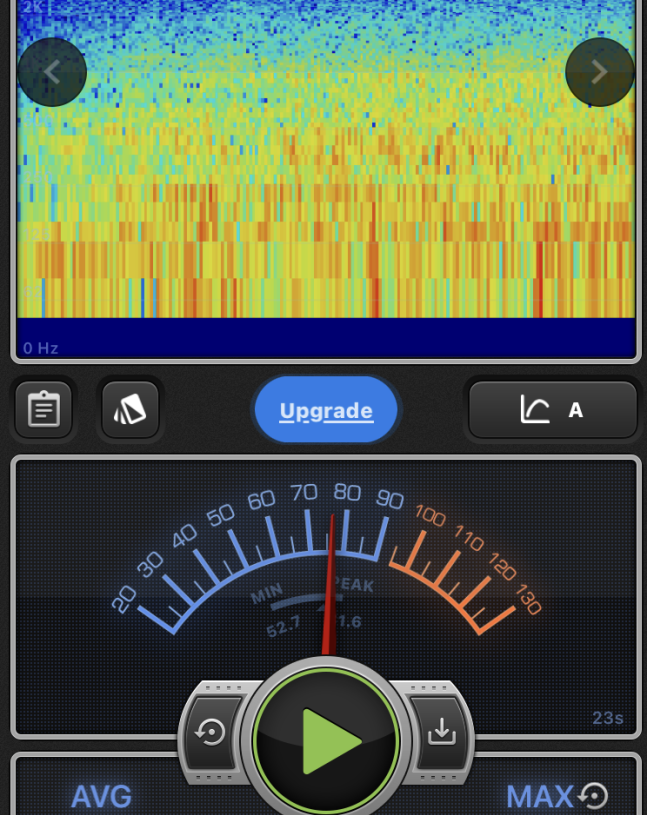Tap the AVG label
Screen dimensions: 647x815
tap(101, 797)
